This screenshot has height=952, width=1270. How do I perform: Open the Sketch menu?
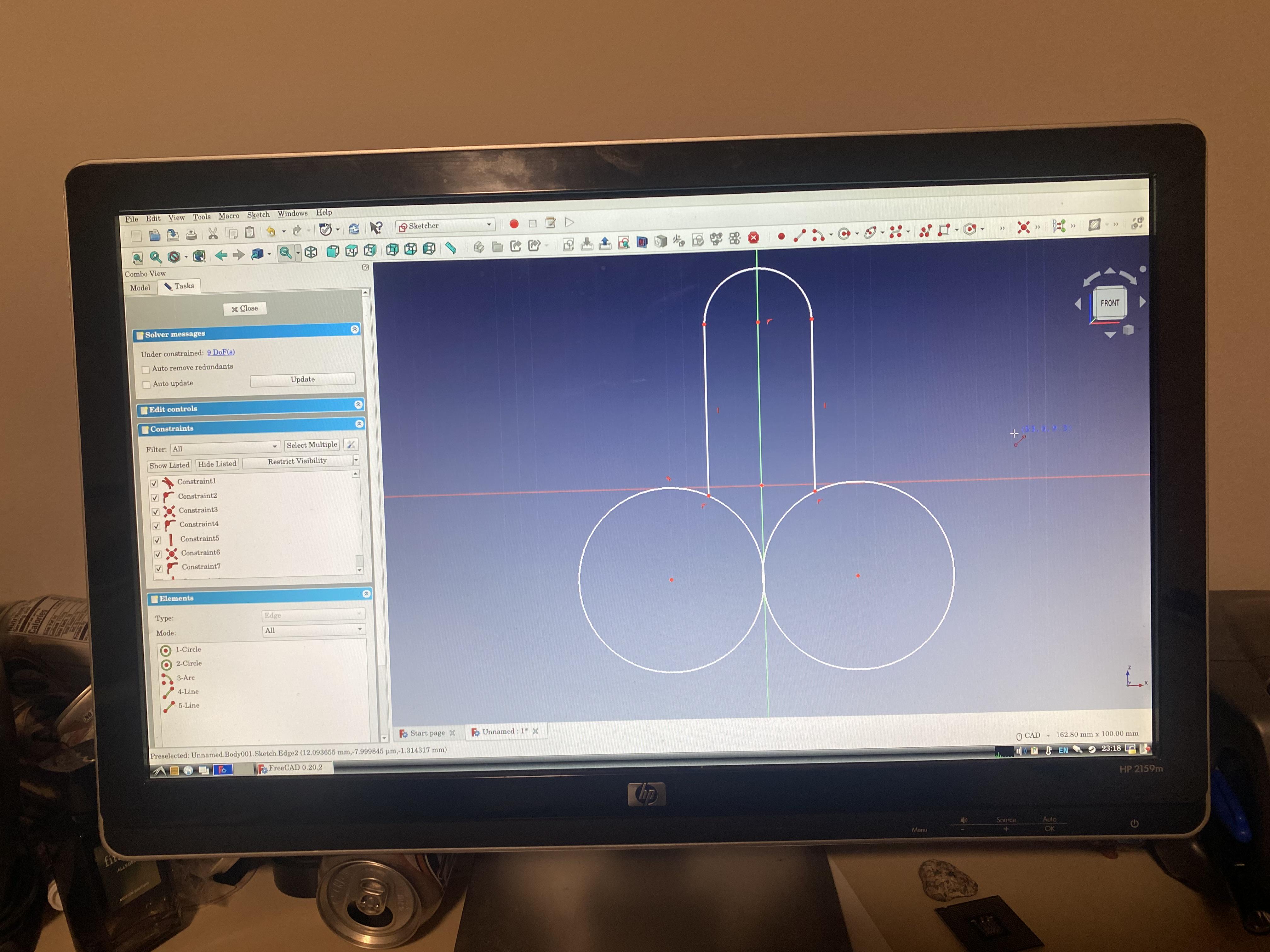coord(258,215)
